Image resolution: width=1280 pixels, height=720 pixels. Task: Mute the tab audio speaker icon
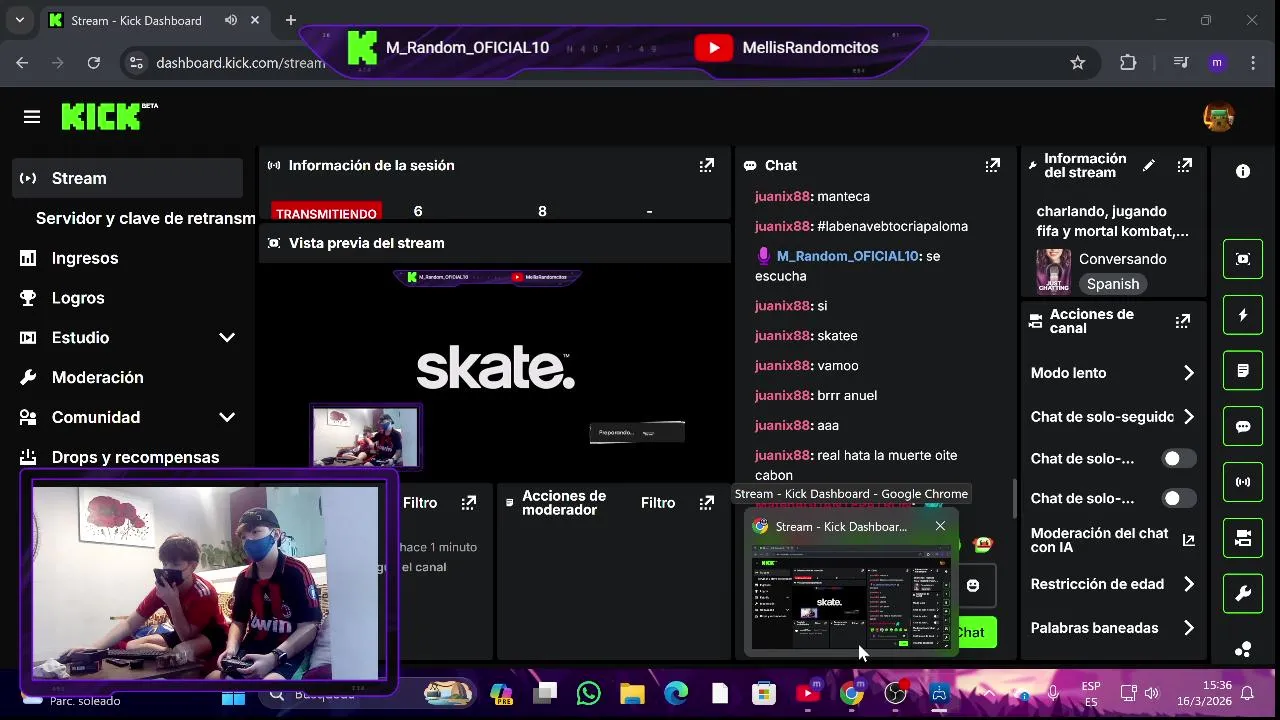[232, 20]
